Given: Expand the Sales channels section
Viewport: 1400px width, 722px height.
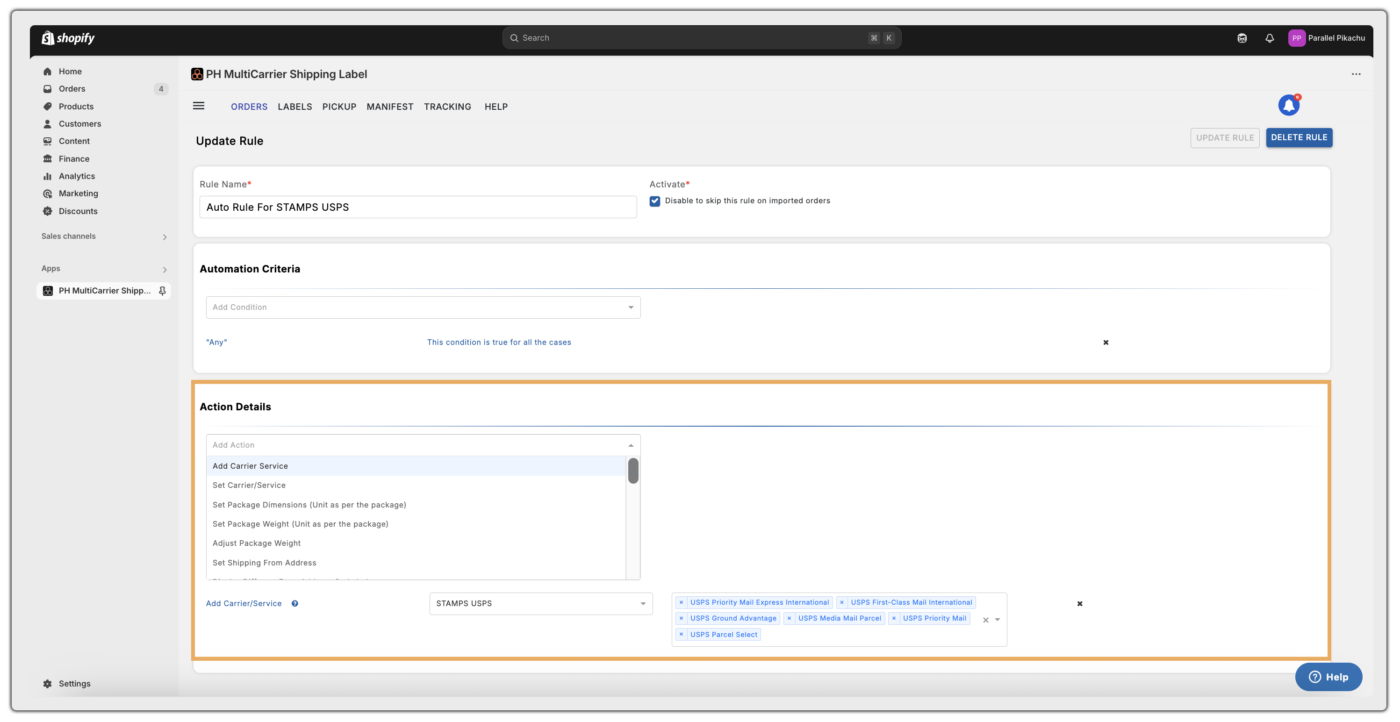Looking at the screenshot, I should [x=165, y=237].
